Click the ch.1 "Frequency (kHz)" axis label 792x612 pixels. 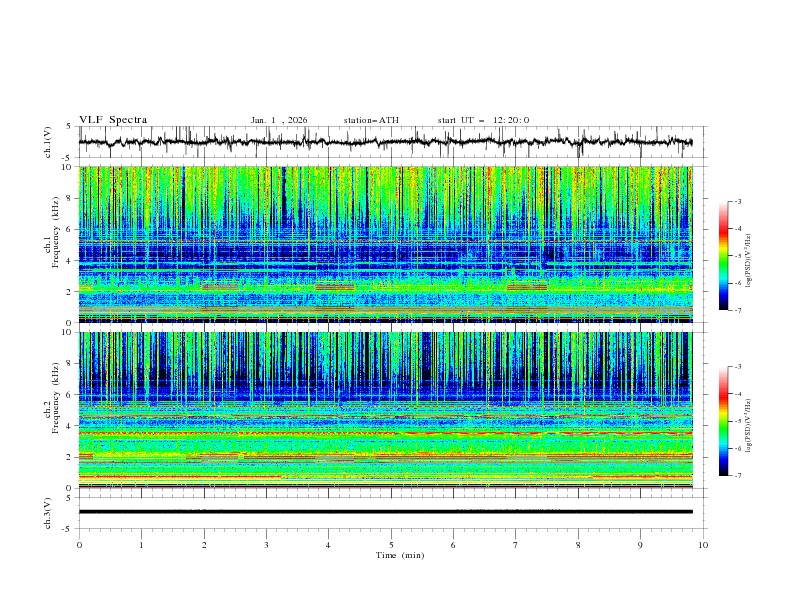55,233
